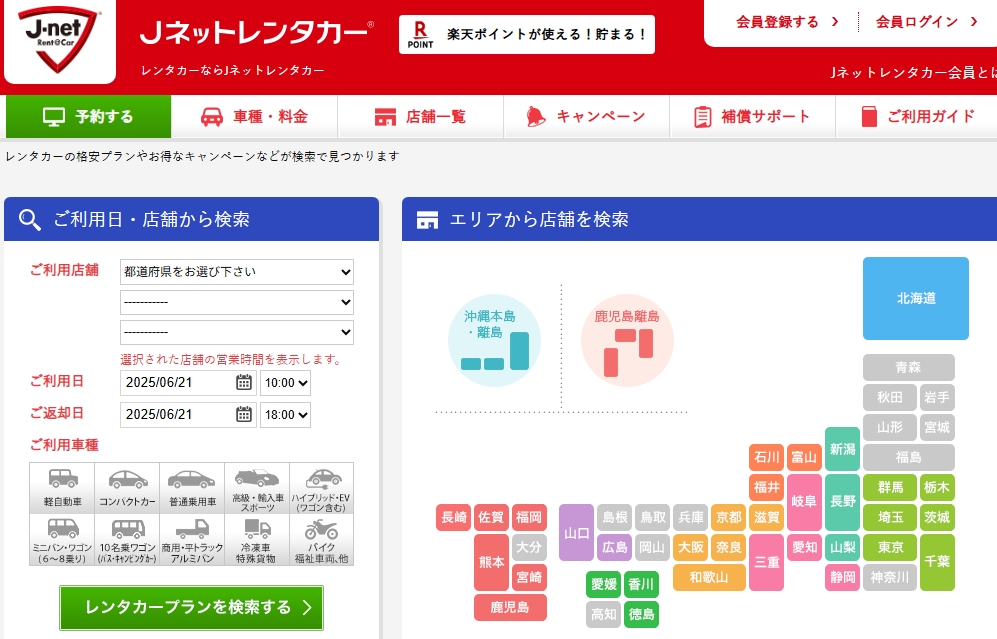Screen dimensions: 997x639
Task: Open the 店舗一覧 tab
Action: point(420,116)
